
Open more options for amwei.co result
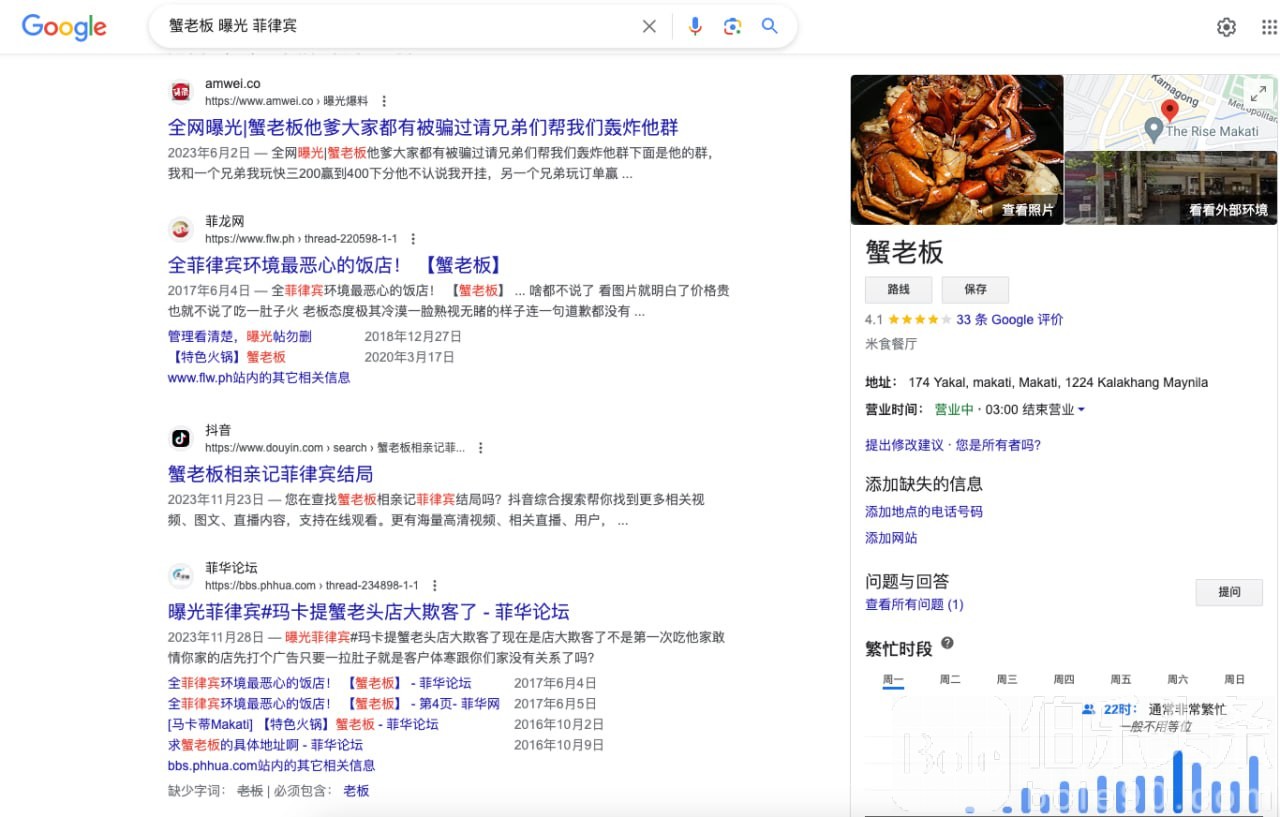pos(384,101)
